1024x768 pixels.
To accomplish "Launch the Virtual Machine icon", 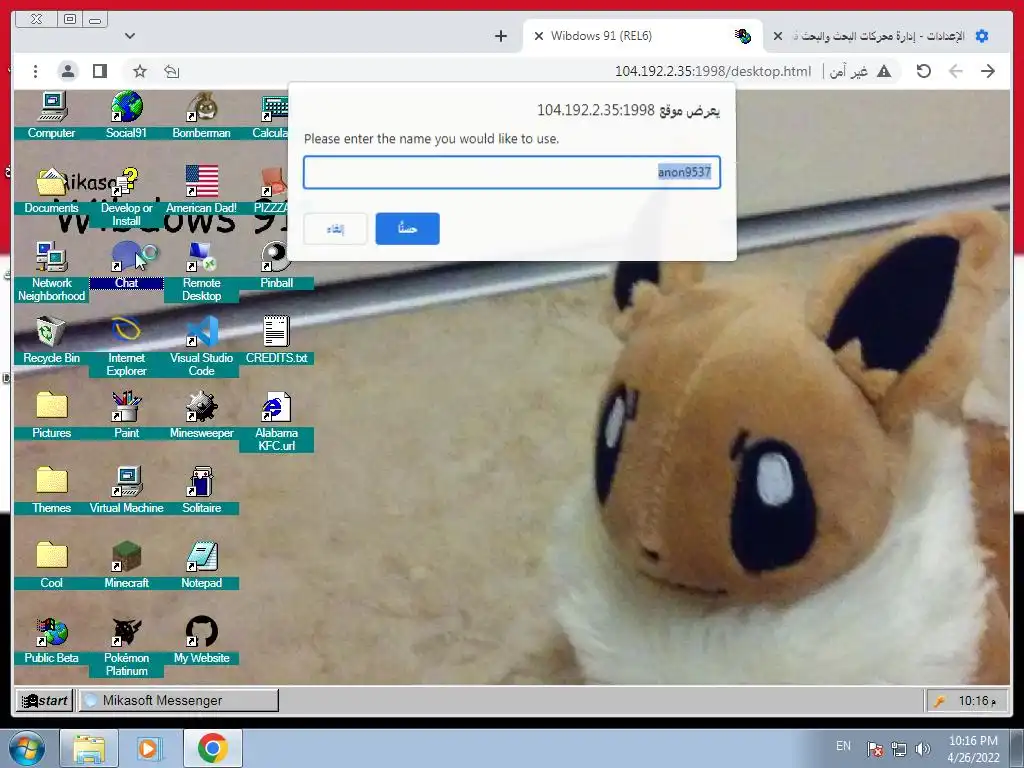I will pos(126,490).
